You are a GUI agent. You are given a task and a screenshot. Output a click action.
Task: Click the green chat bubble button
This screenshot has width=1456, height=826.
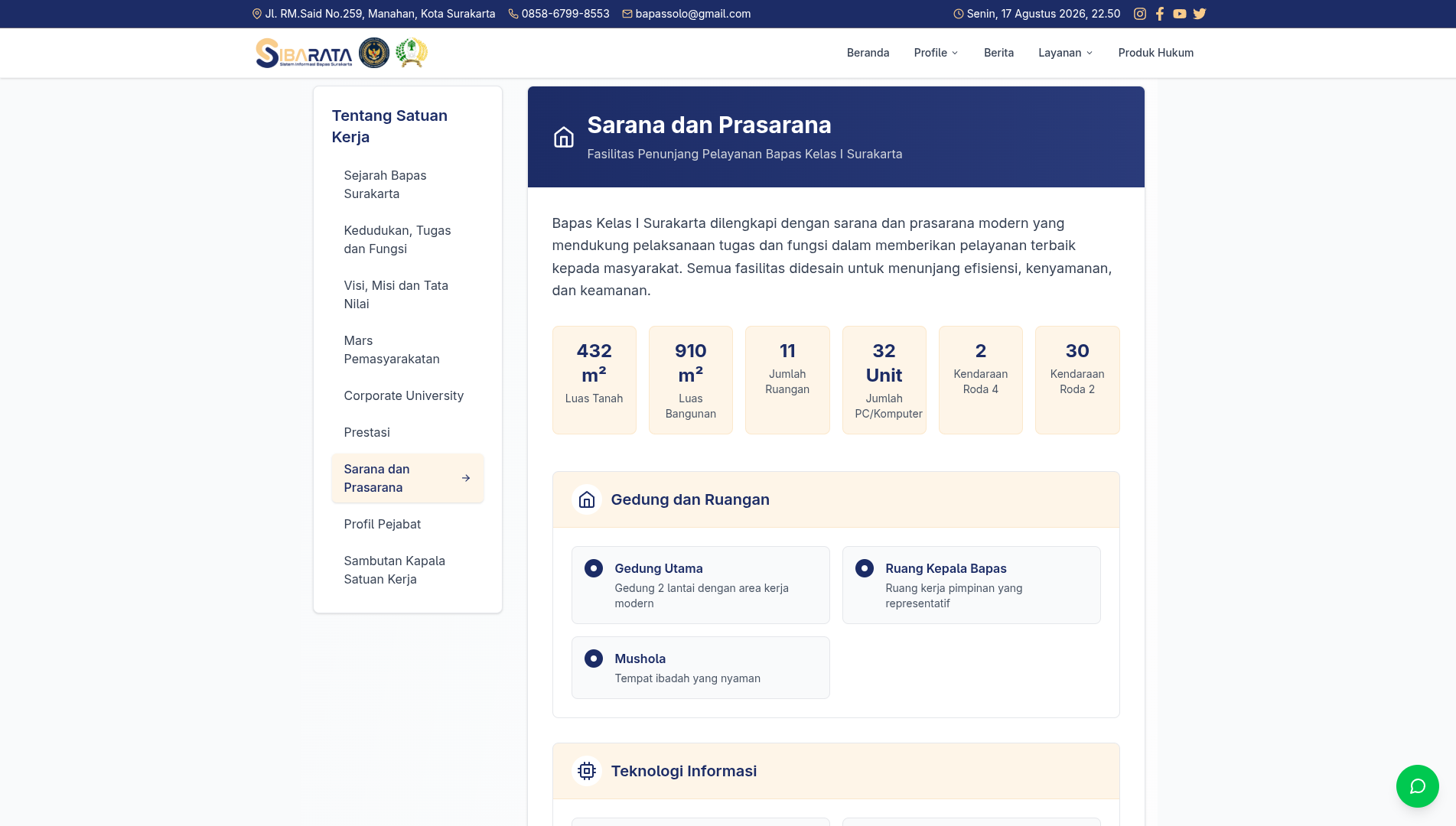pyautogui.click(x=1417, y=786)
